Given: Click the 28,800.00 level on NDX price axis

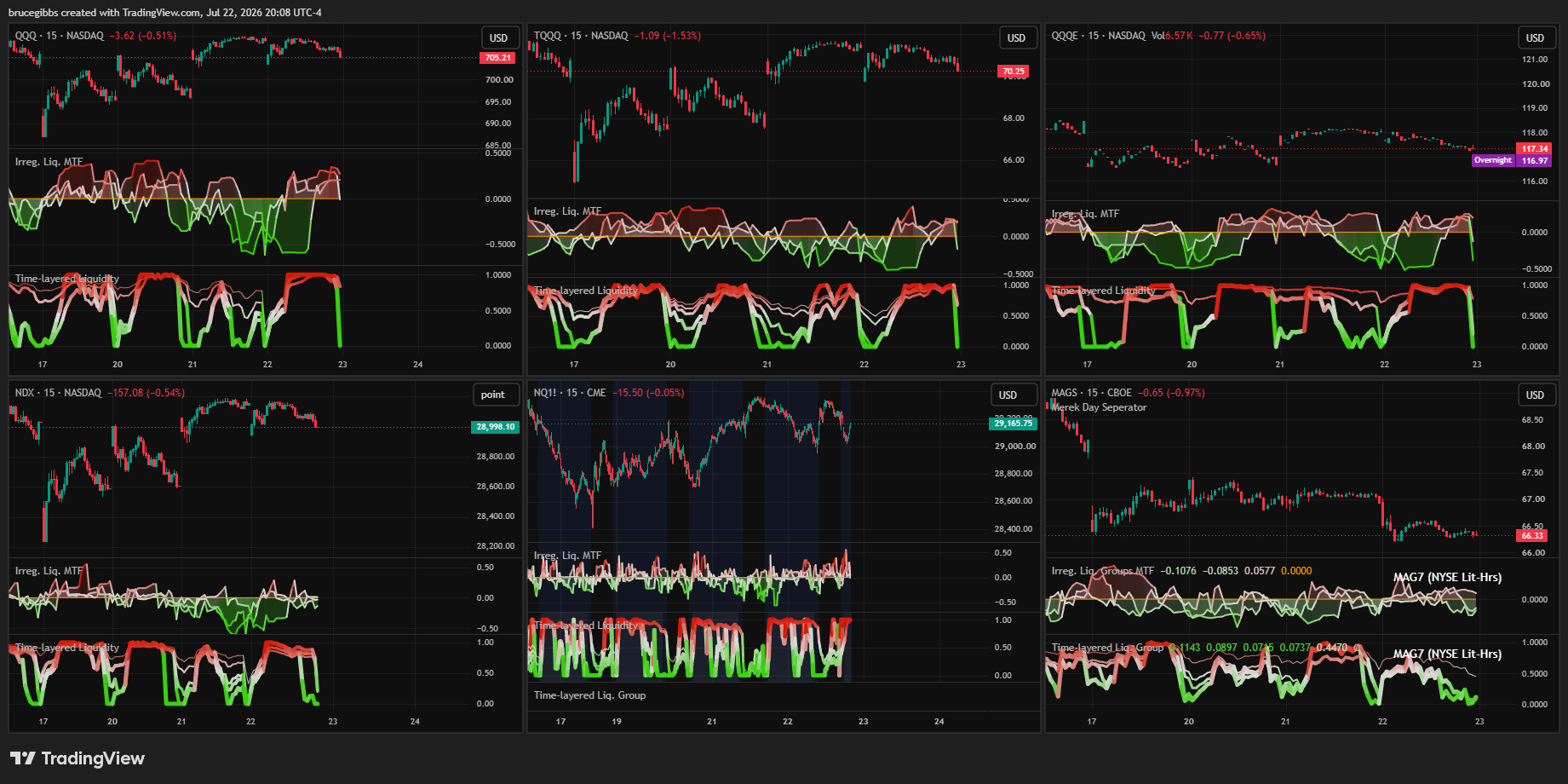Looking at the screenshot, I should 496,457.
